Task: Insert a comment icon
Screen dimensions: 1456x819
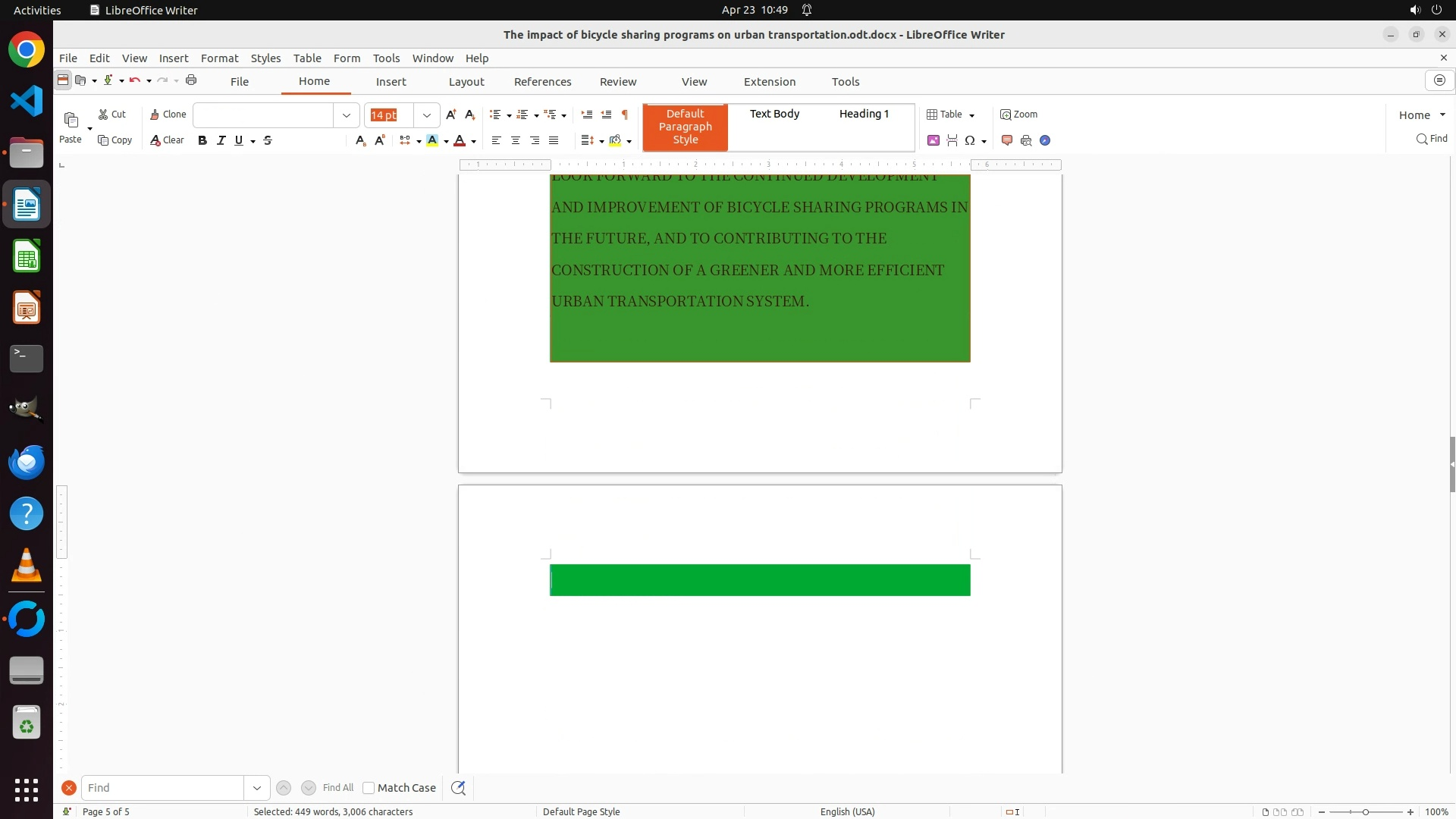Action: point(1007,140)
